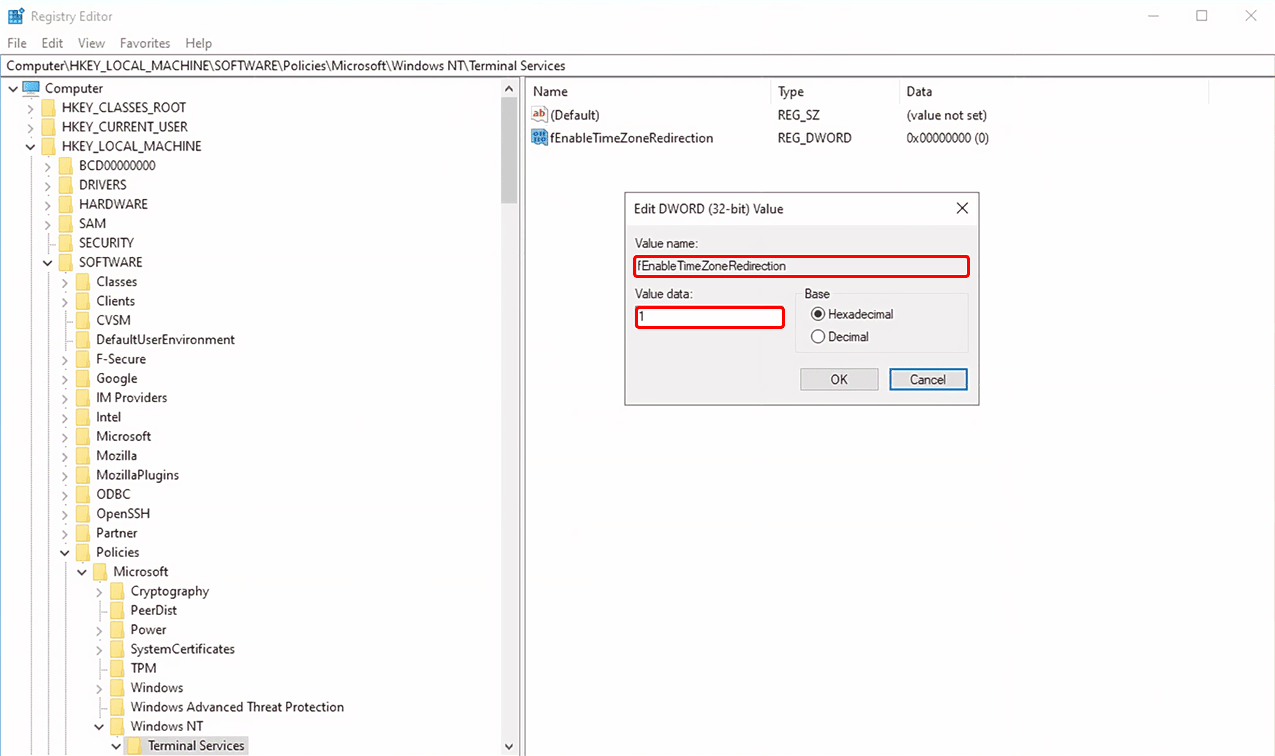Click the HKEY_CURRENT_USER folder icon
The width and height of the screenshot is (1275, 756).
(49, 127)
